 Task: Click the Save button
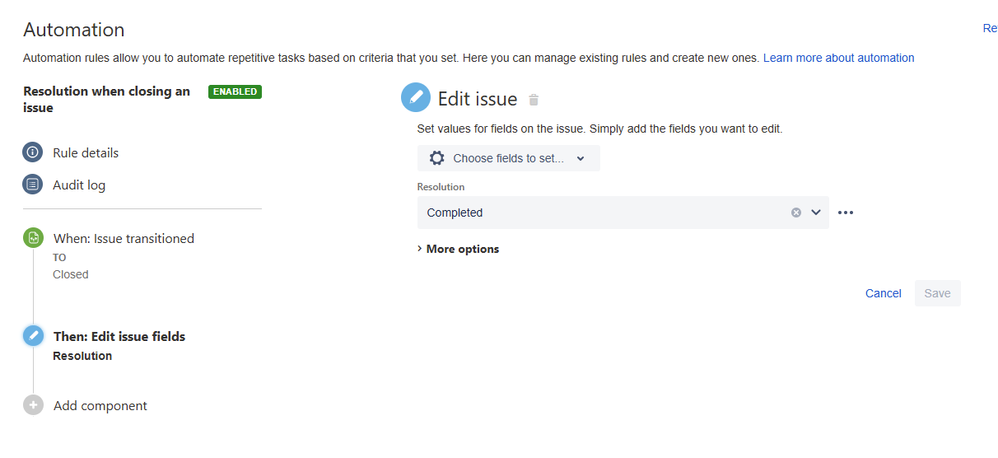click(x=938, y=293)
